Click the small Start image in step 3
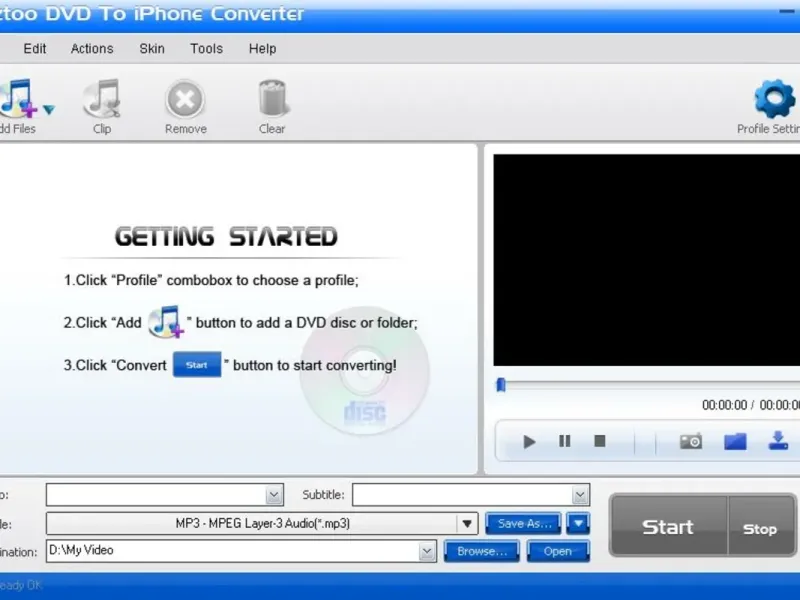The image size is (800, 600). click(x=197, y=365)
